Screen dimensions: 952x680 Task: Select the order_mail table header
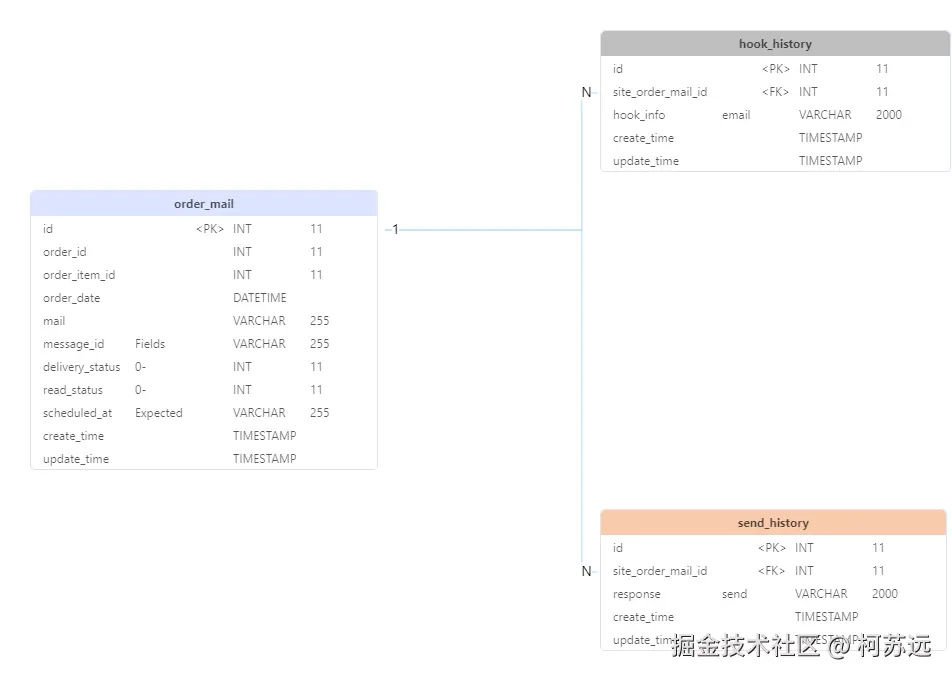click(204, 203)
